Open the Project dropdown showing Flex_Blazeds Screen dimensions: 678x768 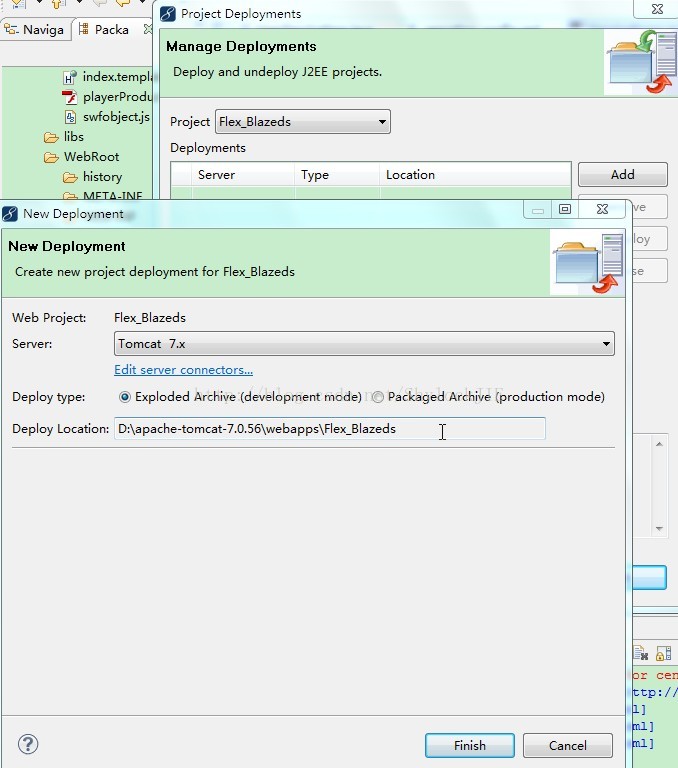click(303, 121)
